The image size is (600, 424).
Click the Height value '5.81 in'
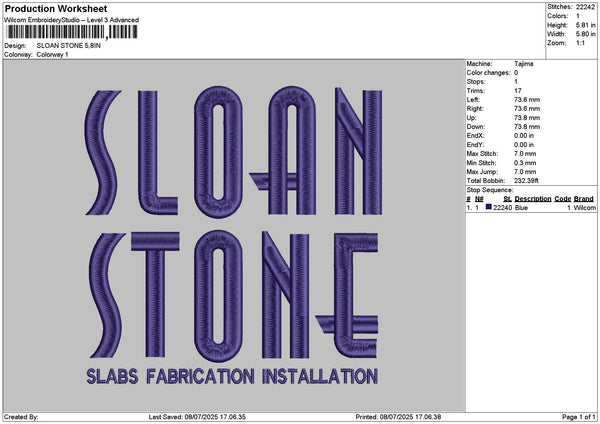pos(585,25)
